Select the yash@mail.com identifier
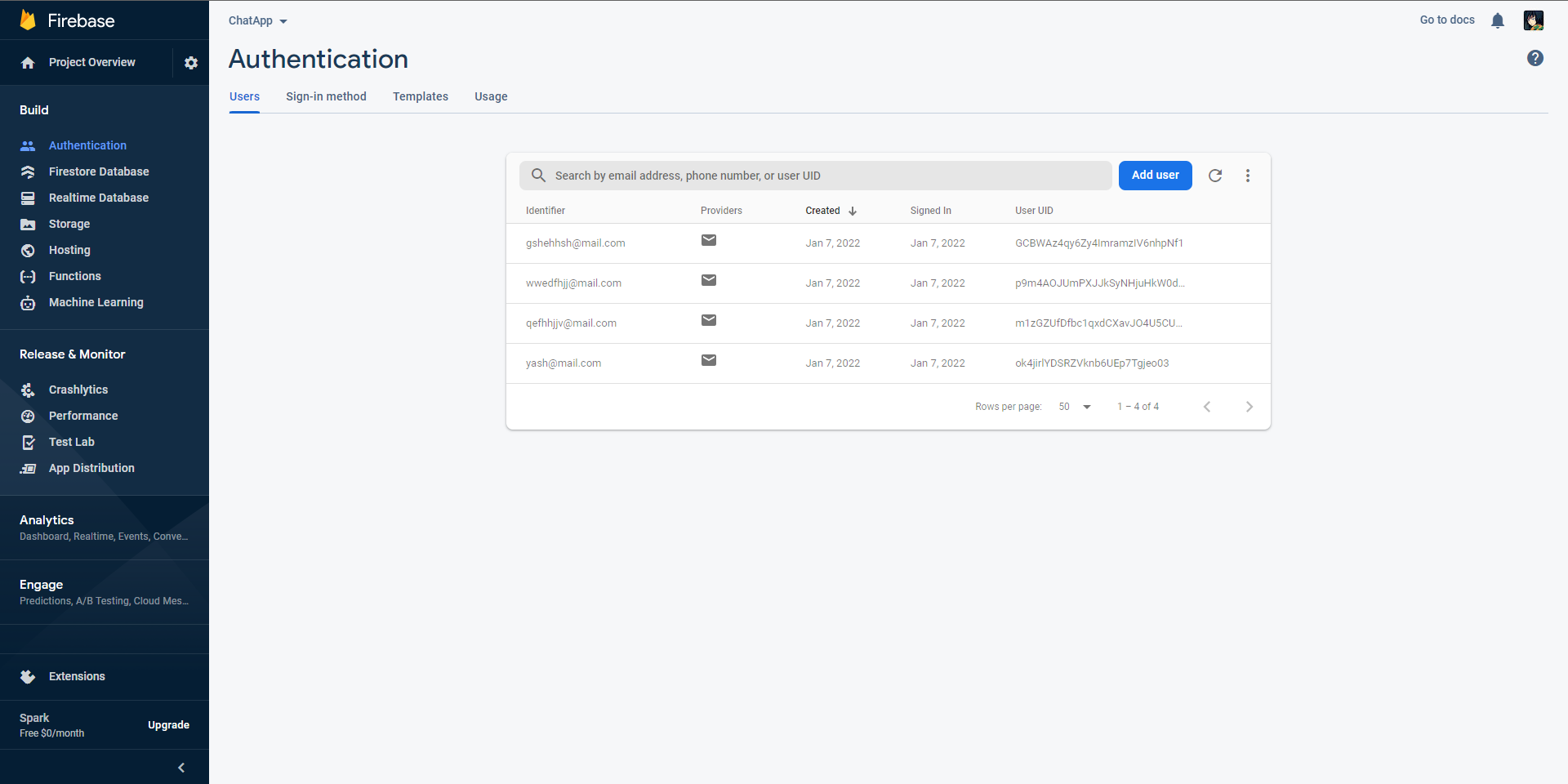Viewport: 1568px width, 784px height. click(563, 363)
